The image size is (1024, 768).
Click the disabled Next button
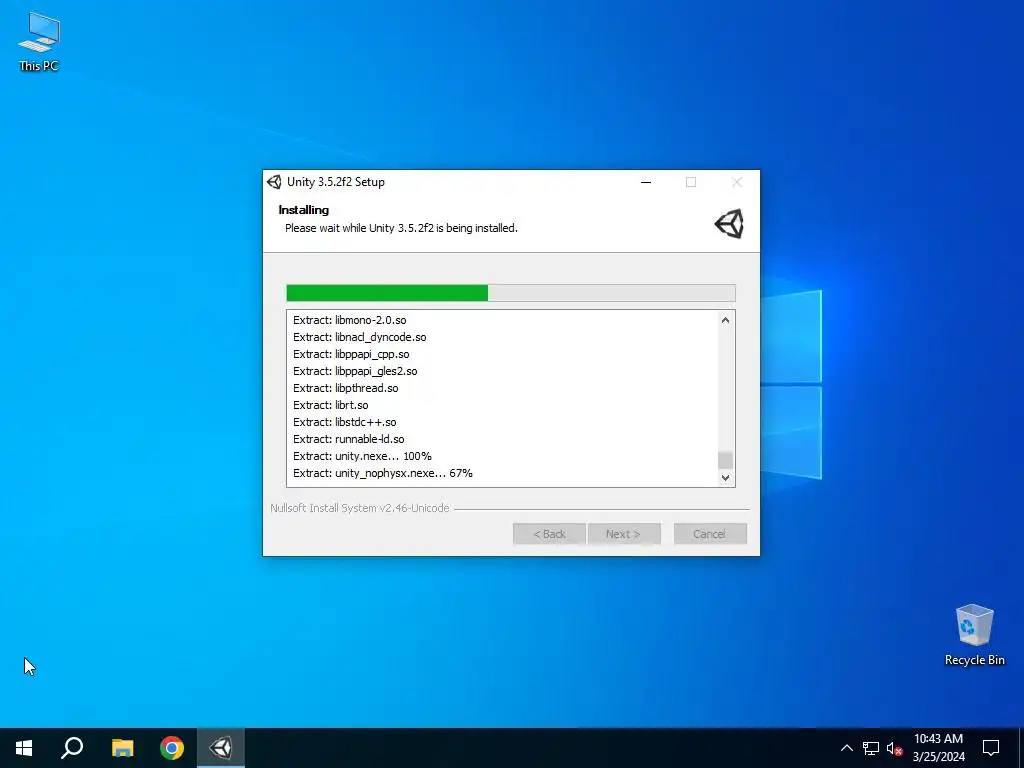624,534
